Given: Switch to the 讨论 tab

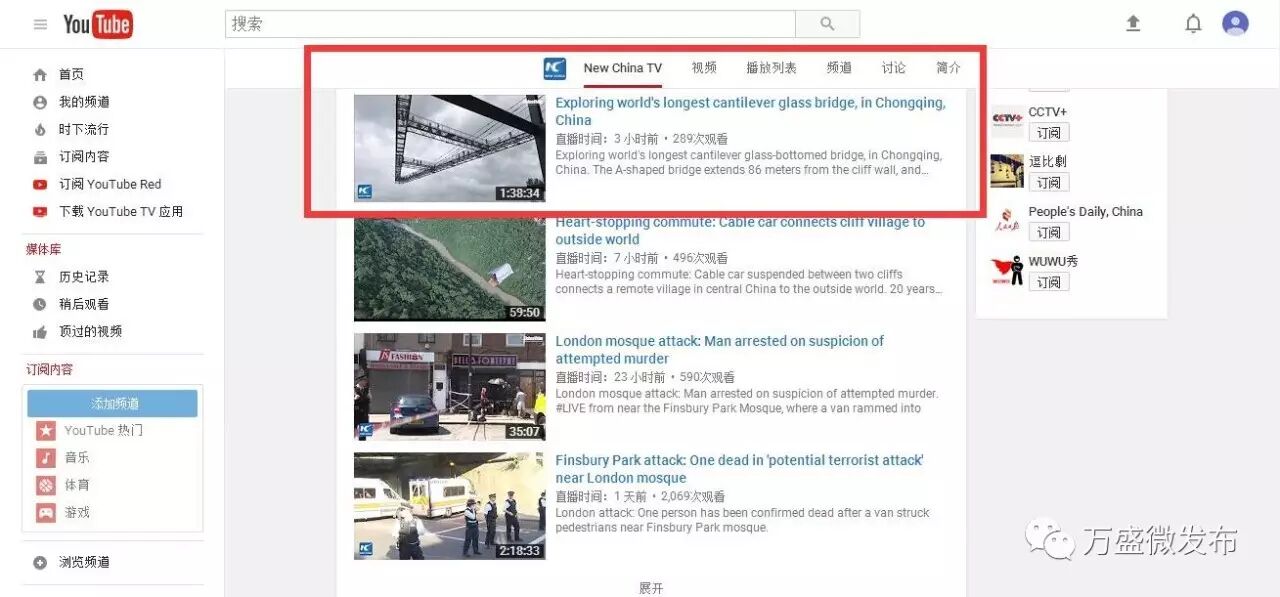Looking at the screenshot, I should pos(894,68).
